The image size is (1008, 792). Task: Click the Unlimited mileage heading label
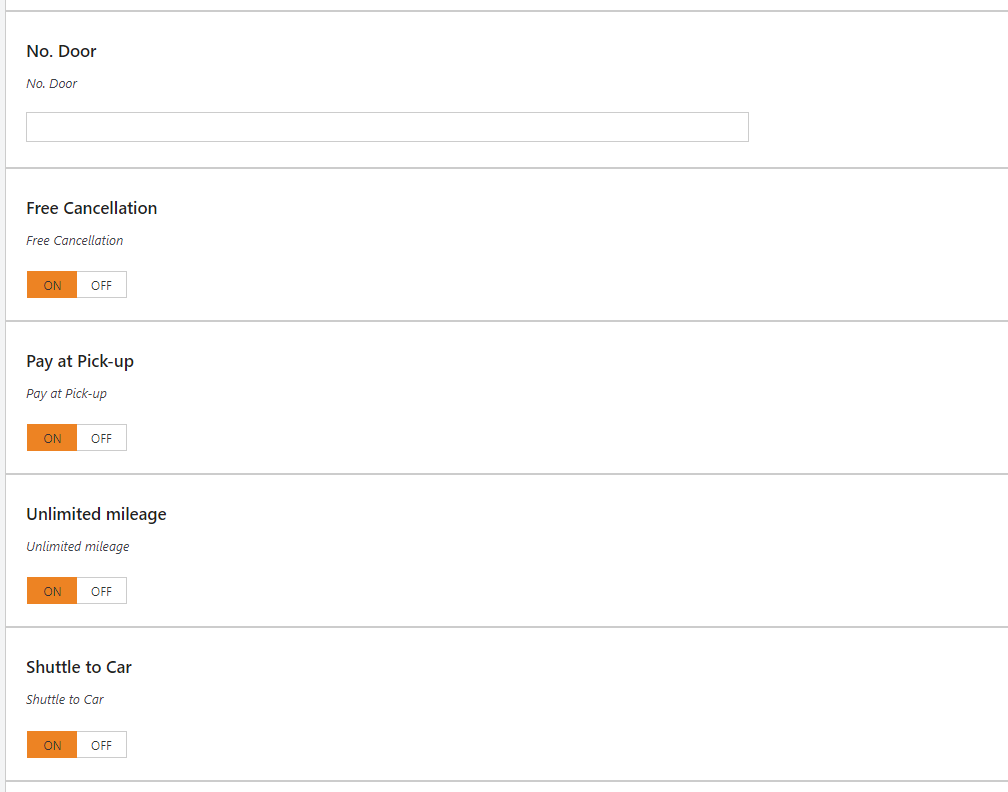pyautogui.click(x=96, y=514)
